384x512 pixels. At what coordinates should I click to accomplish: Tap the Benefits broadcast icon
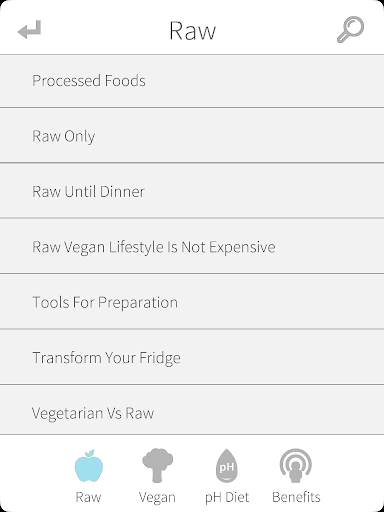(x=296, y=466)
